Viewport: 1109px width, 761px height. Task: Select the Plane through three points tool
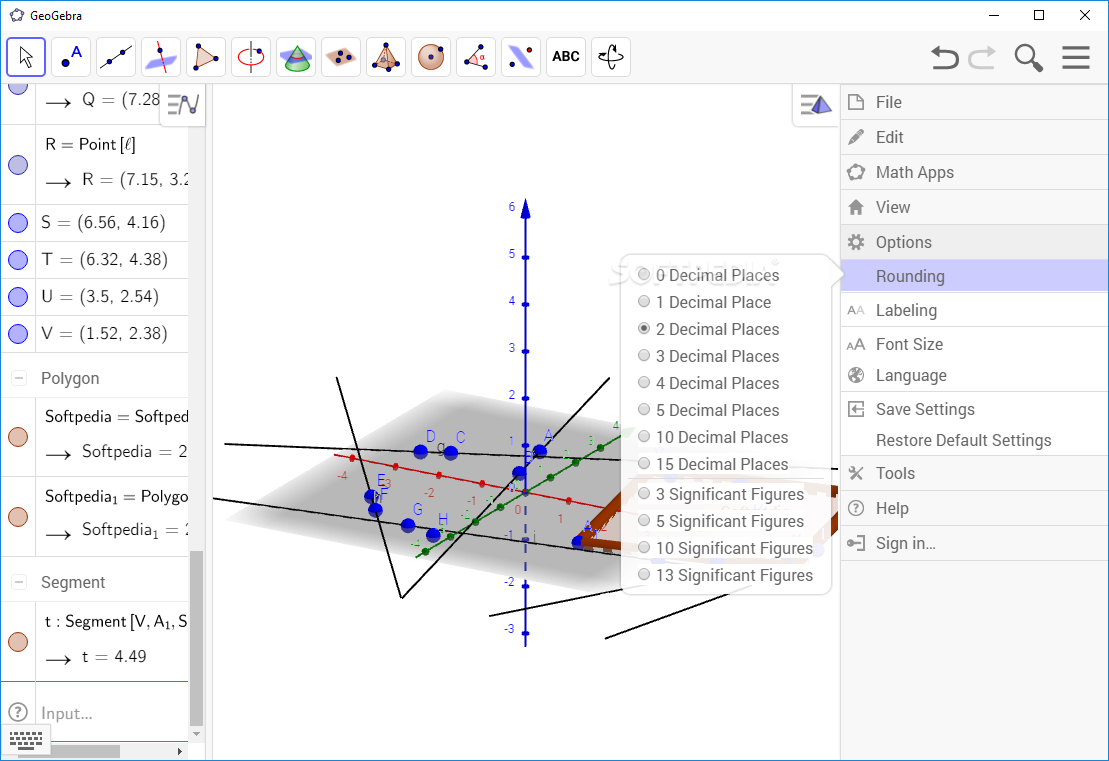click(x=341, y=57)
